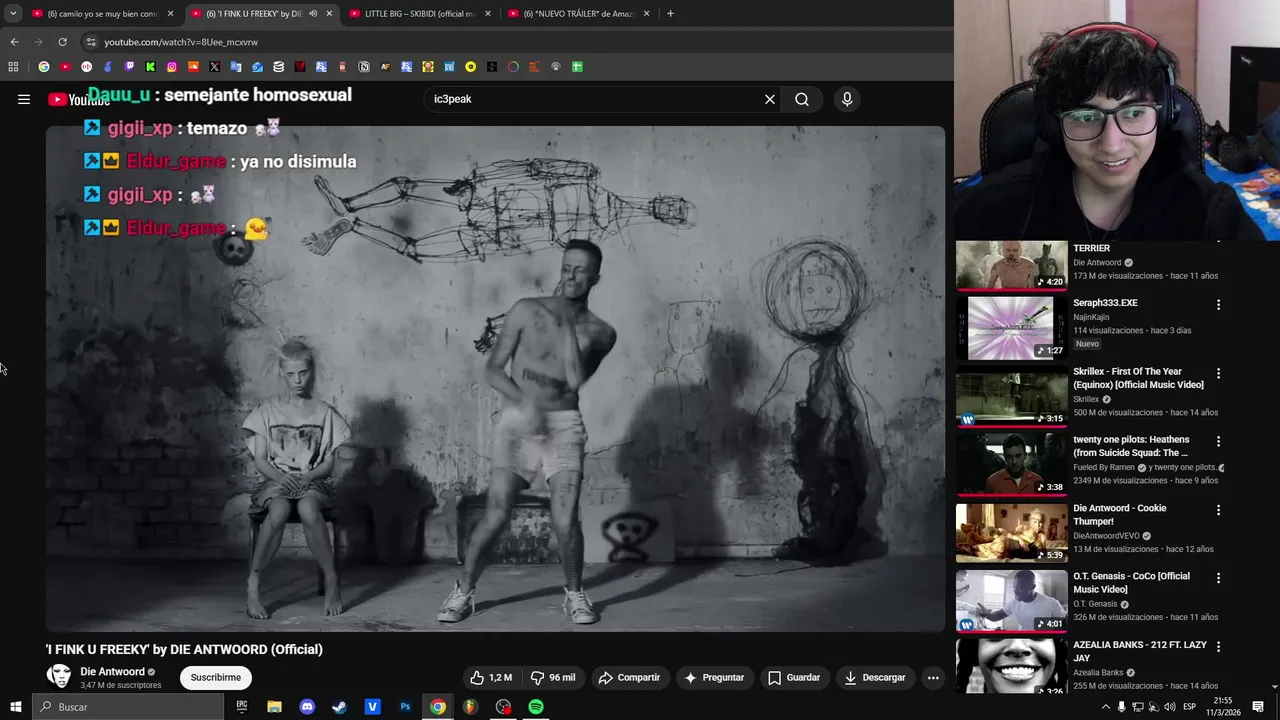
Task: Open the TERRIER video thumbnail
Action: click(1011, 265)
